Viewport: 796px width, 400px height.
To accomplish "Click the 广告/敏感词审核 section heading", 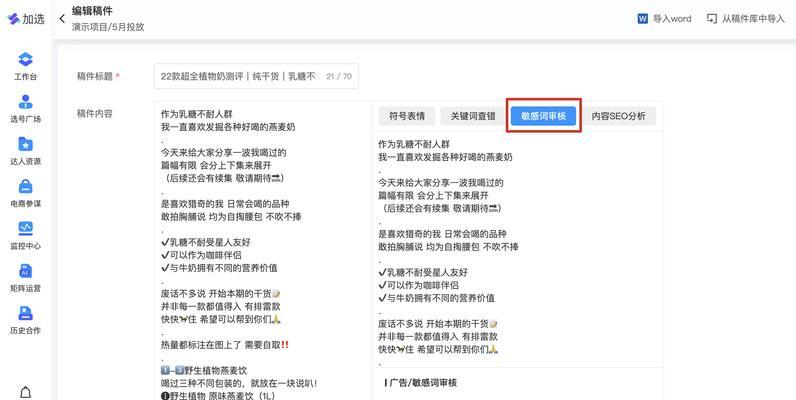I will coord(421,383).
